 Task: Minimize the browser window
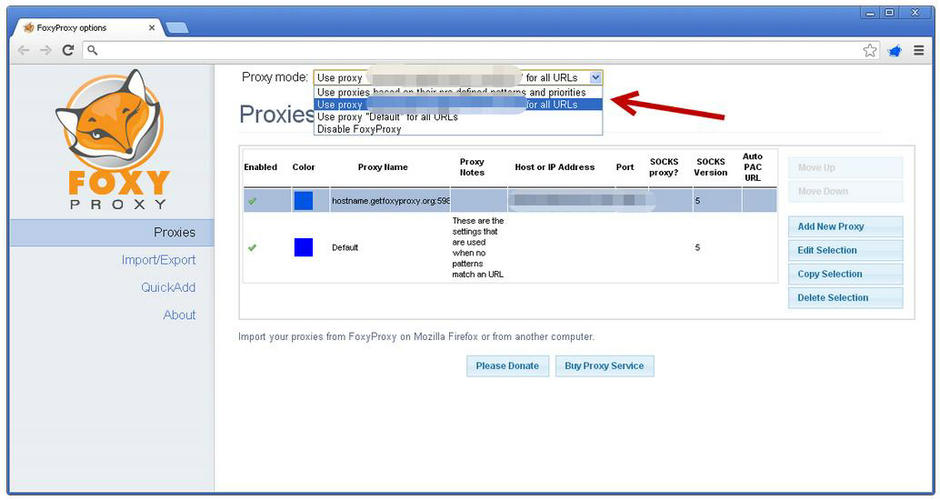[870, 12]
